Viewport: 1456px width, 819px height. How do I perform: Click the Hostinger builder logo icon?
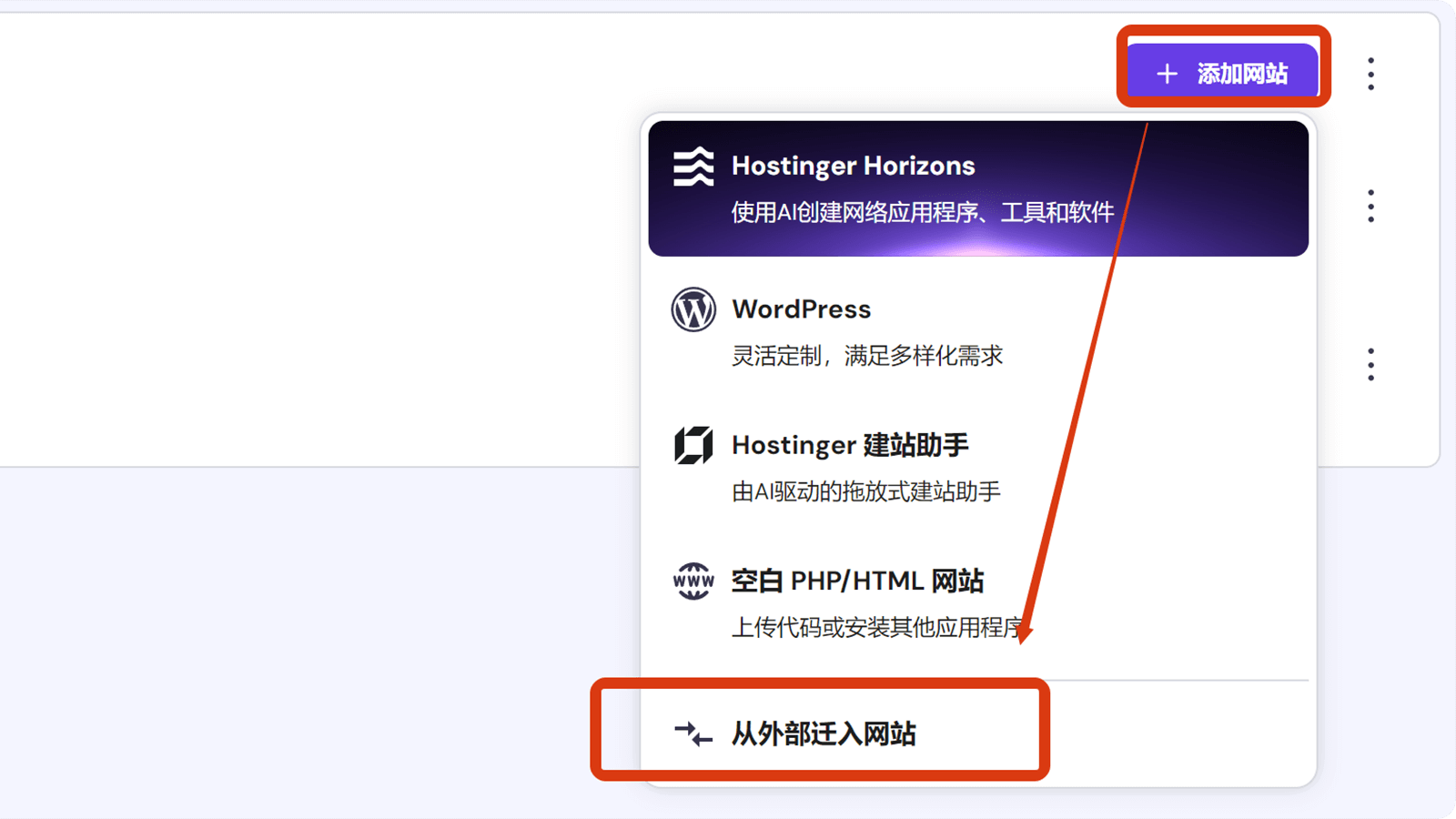pyautogui.click(x=693, y=445)
